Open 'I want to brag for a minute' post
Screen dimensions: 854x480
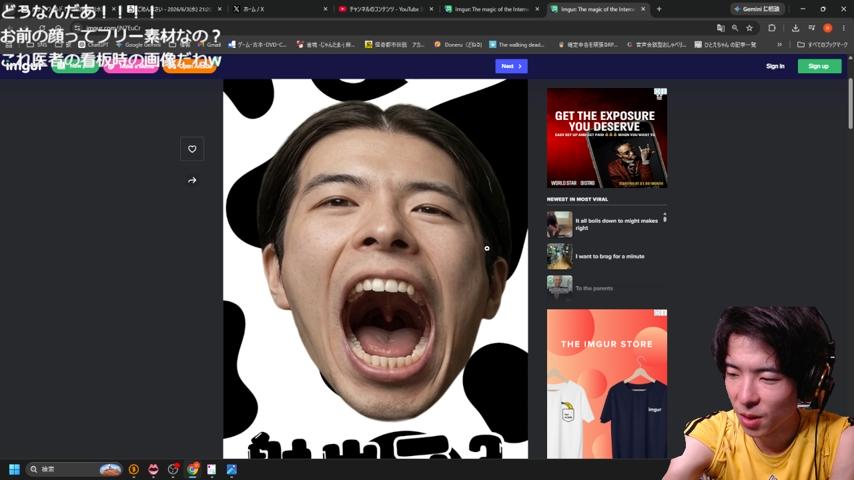pyautogui.click(x=609, y=256)
